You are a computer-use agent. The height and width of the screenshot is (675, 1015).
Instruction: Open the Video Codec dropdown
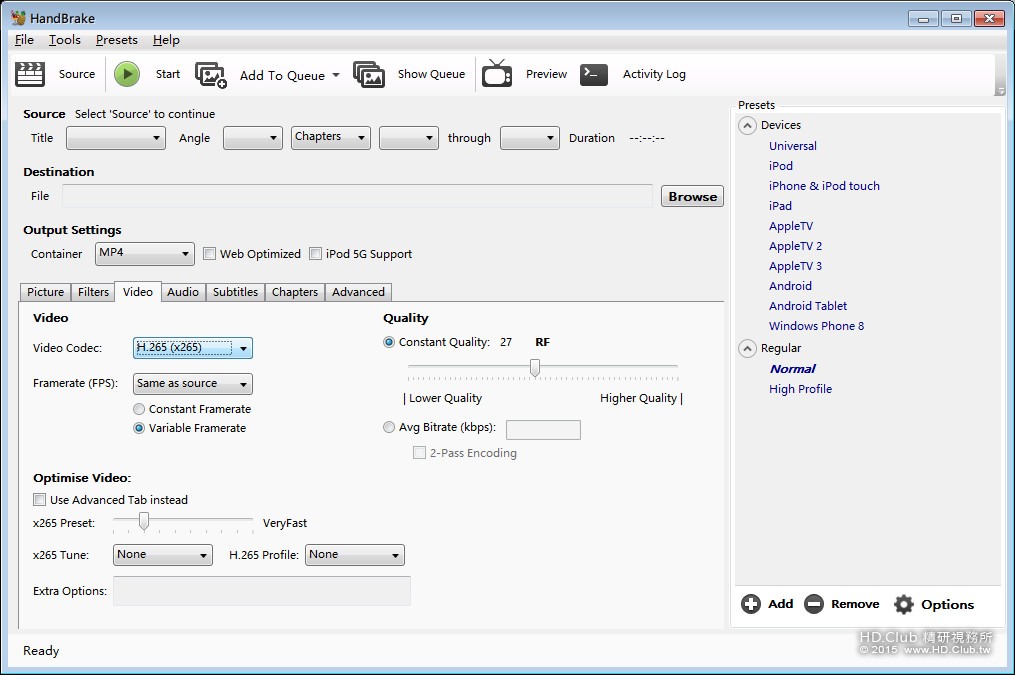192,348
